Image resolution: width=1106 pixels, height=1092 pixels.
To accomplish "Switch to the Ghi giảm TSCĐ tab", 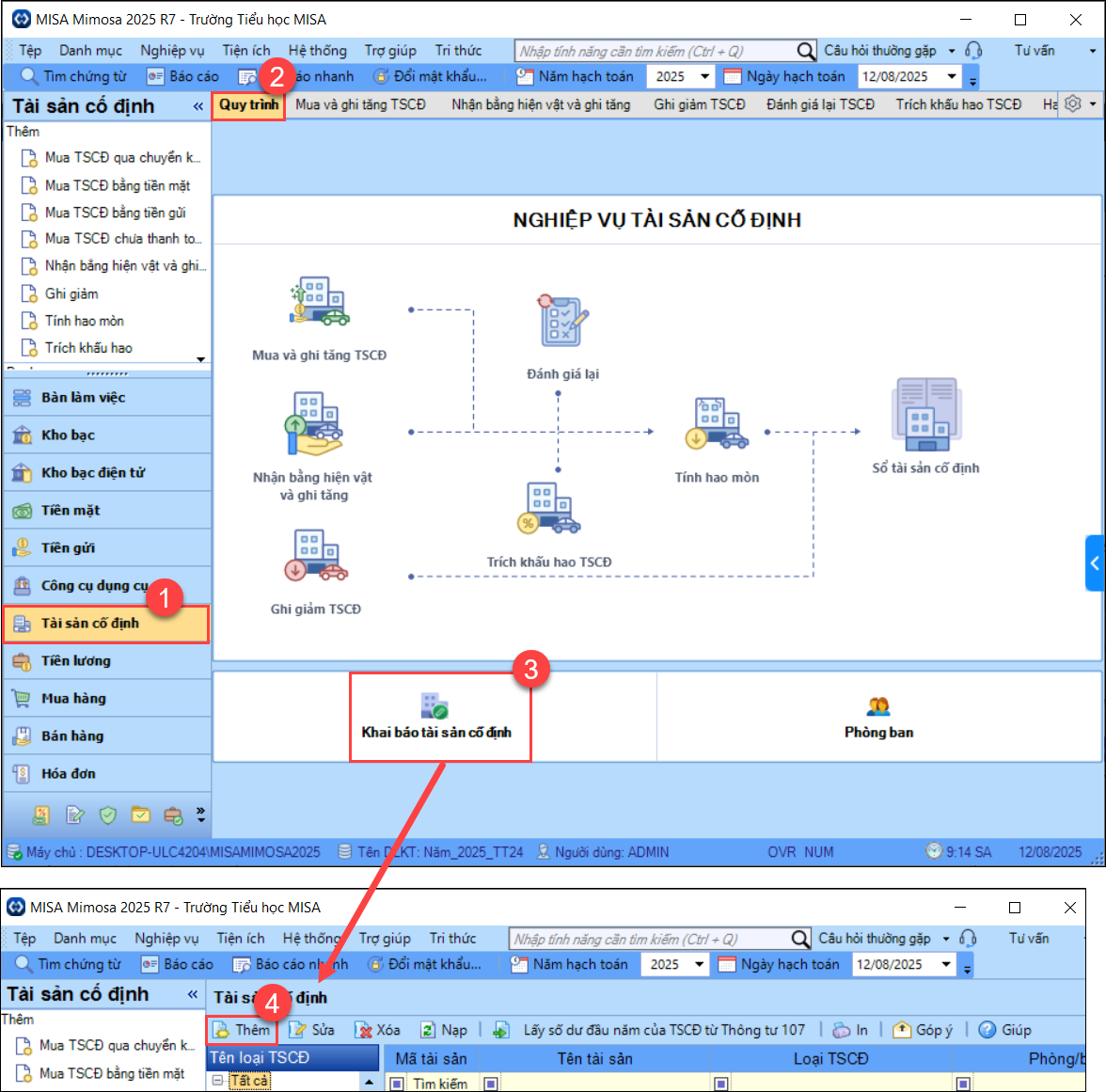I will (699, 105).
